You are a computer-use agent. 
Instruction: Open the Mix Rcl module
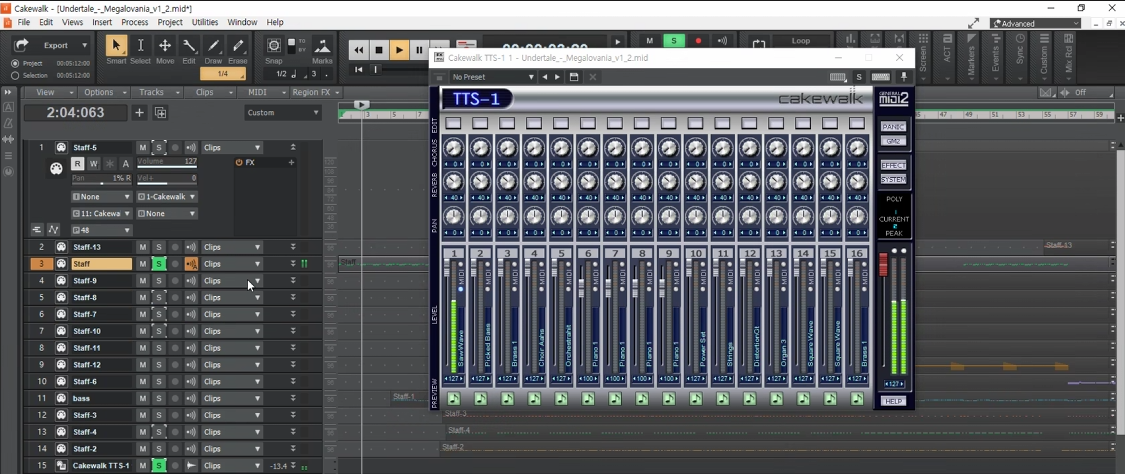[x=1069, y=57]
